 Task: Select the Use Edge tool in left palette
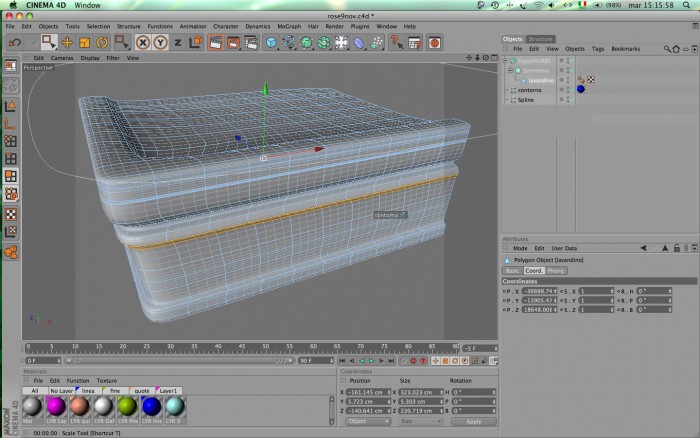(11, 159)
